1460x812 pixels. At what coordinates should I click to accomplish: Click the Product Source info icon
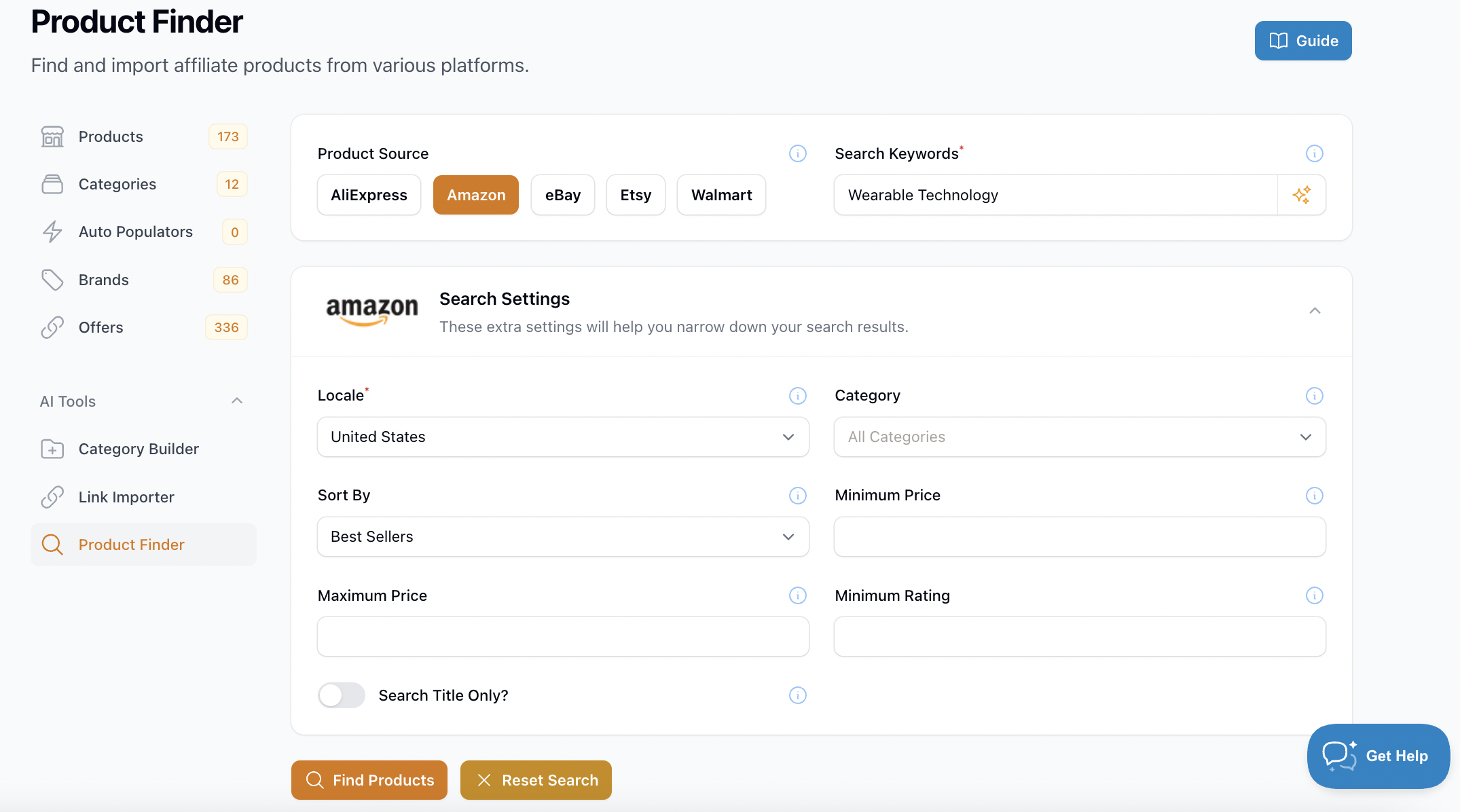(797, 153)
